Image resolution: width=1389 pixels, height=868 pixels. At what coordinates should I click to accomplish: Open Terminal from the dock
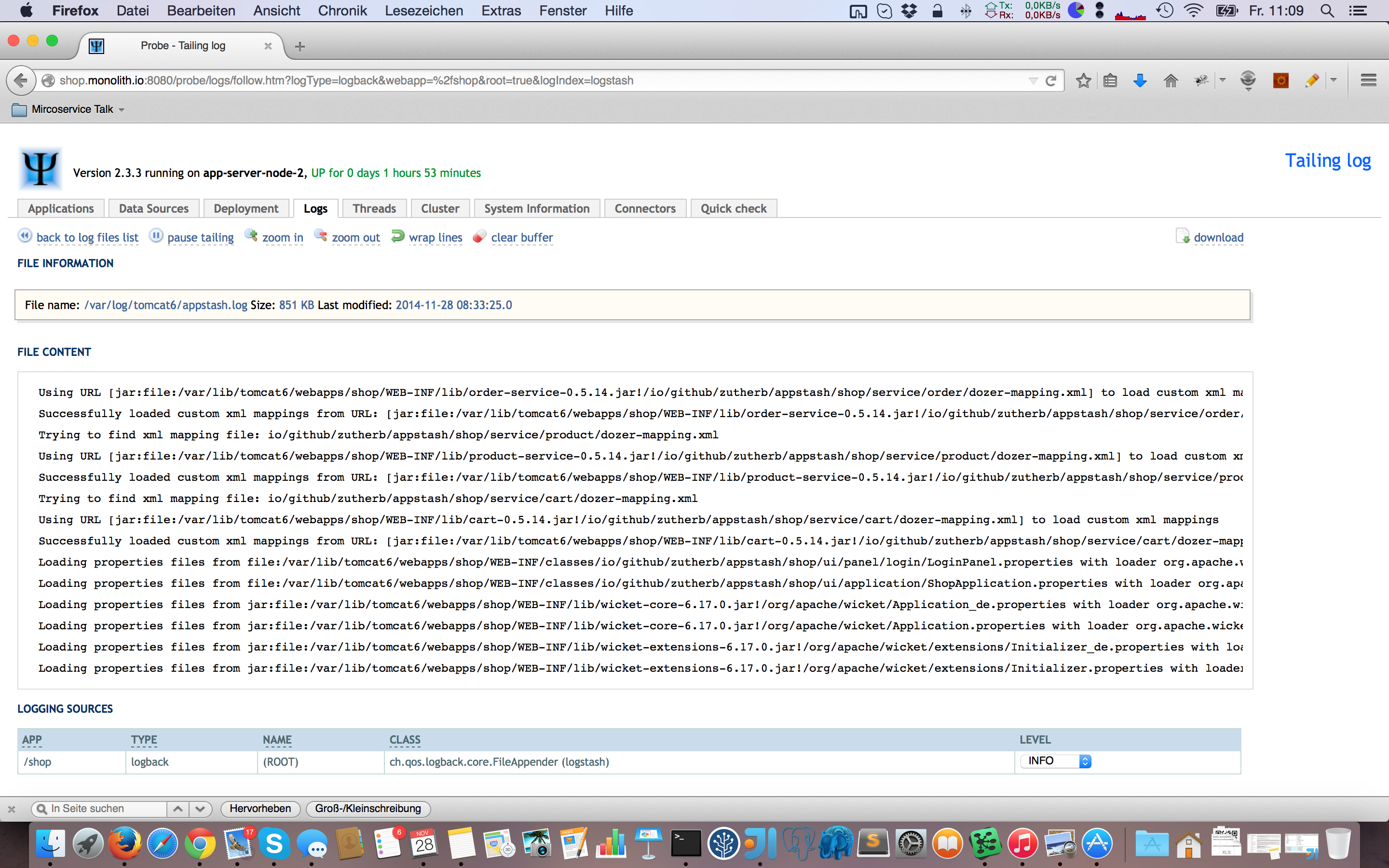686,844
